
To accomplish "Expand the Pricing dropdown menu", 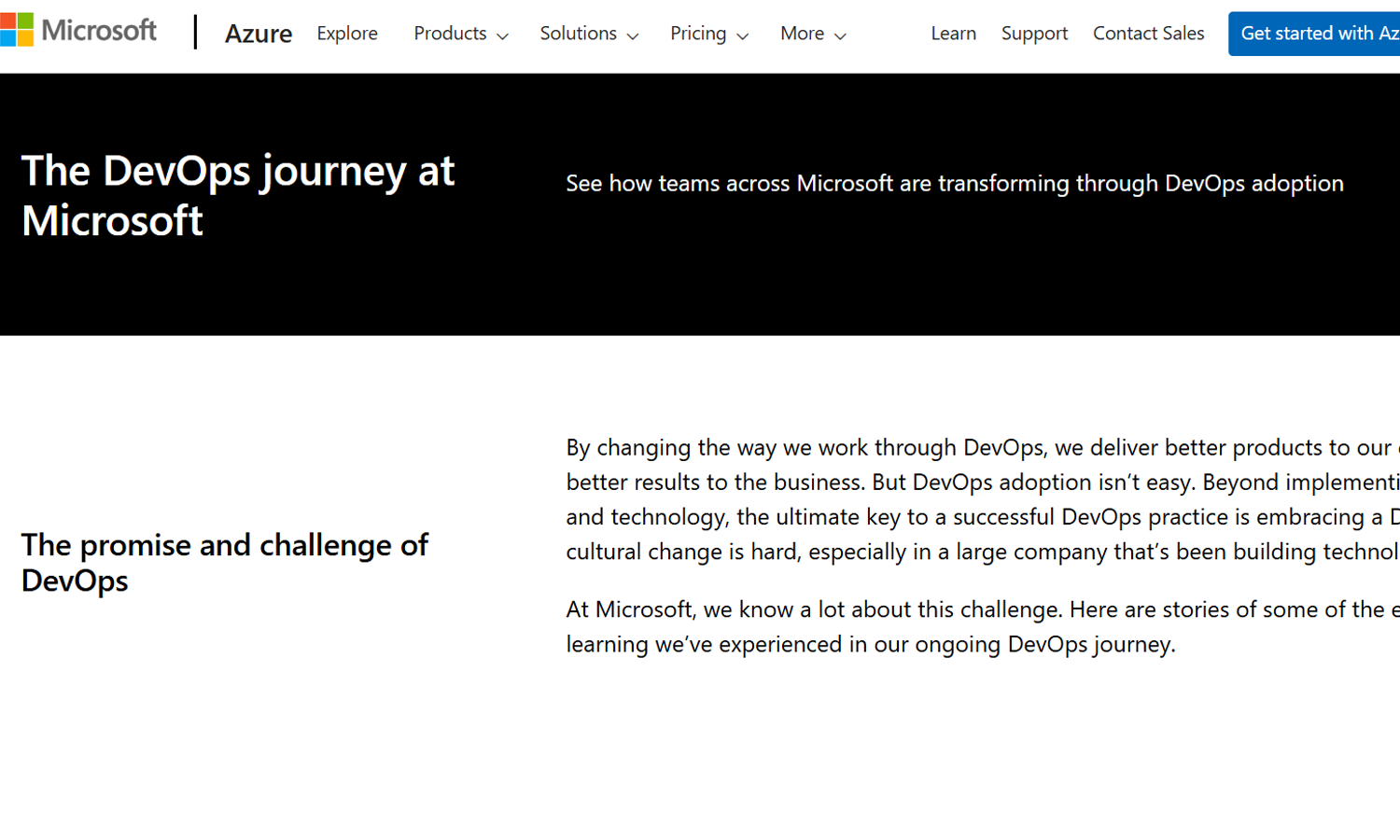I will coord(698,34).
